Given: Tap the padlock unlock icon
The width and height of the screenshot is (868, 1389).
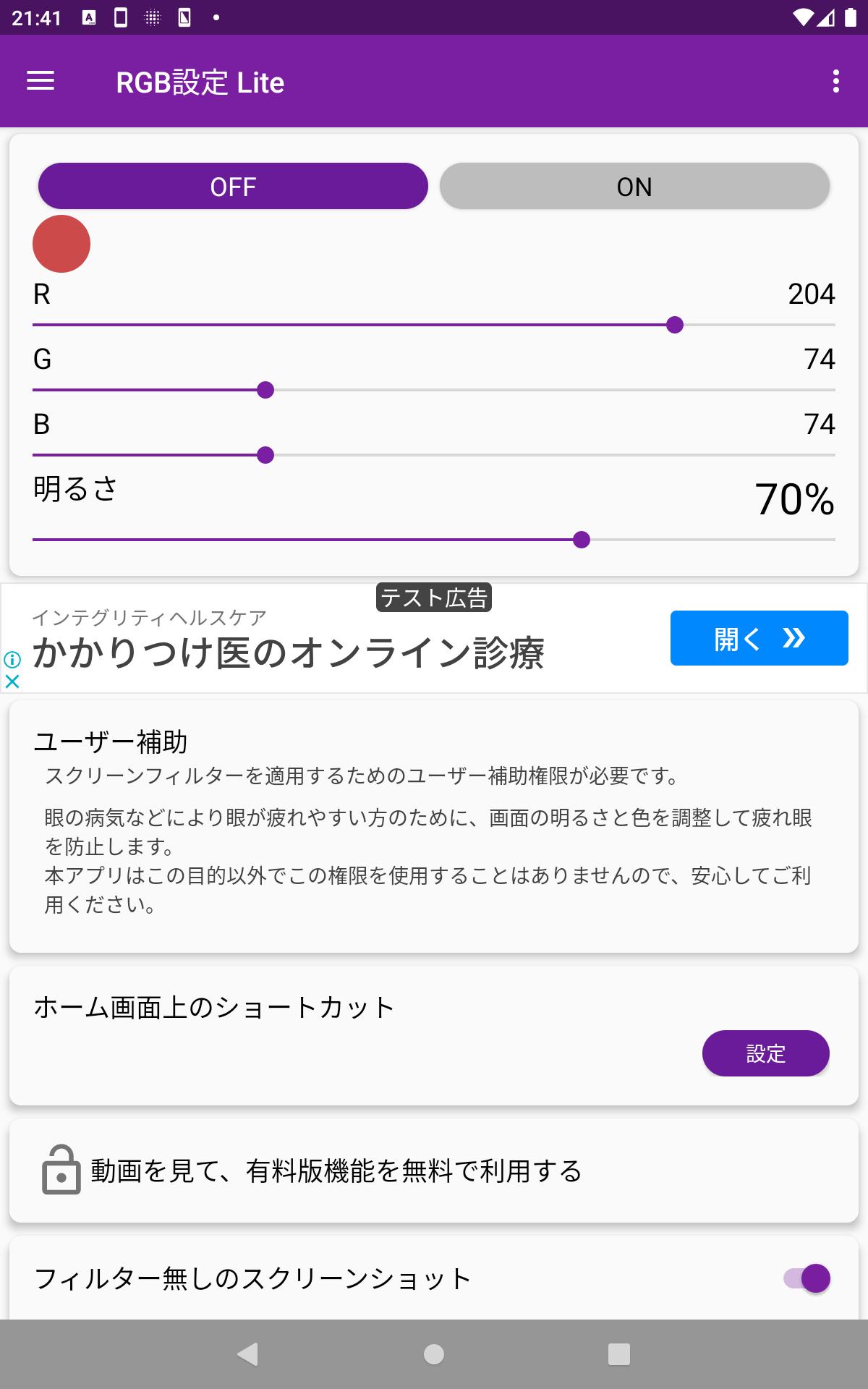Looking at the screenshot, I should (x=61, y=1170).
